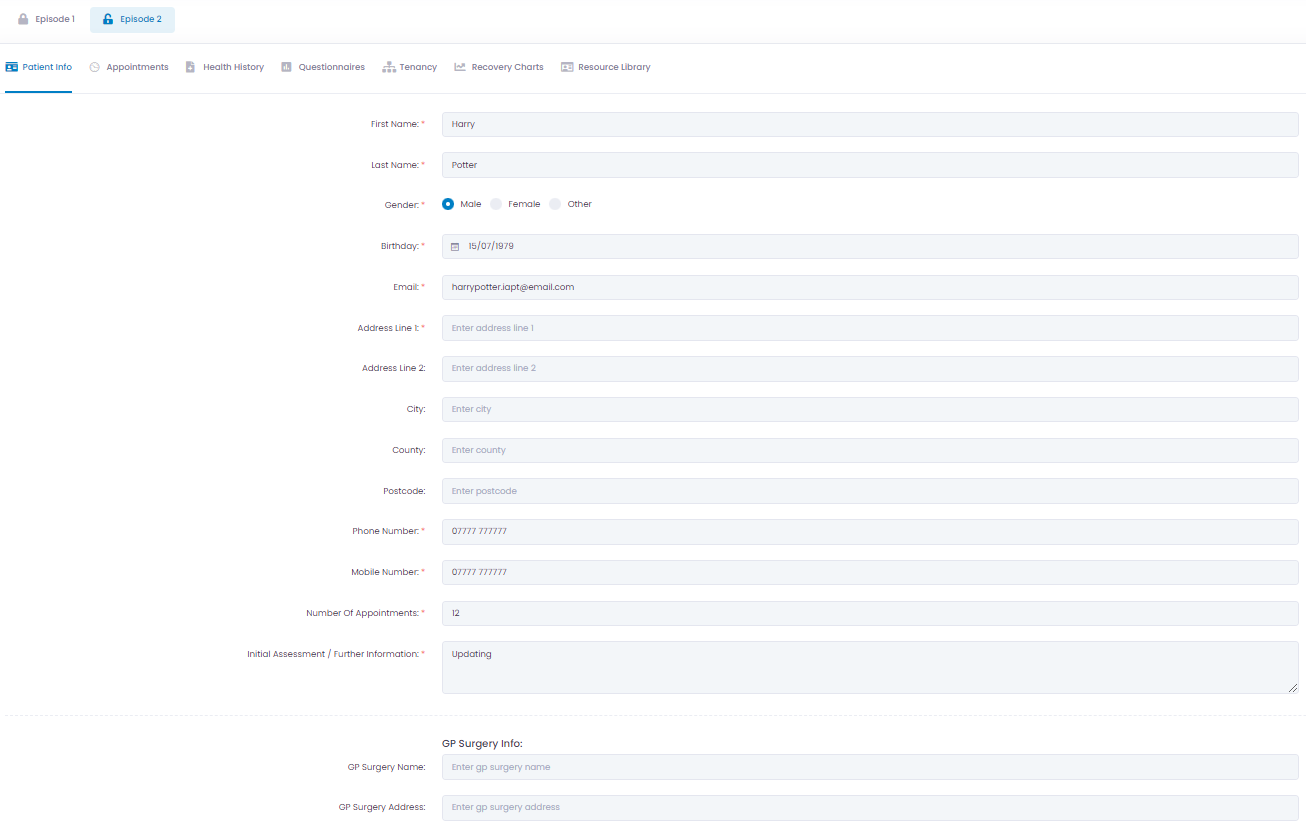
Task: Switch to the Episode 1 tab
Action: tap(46, 19)
